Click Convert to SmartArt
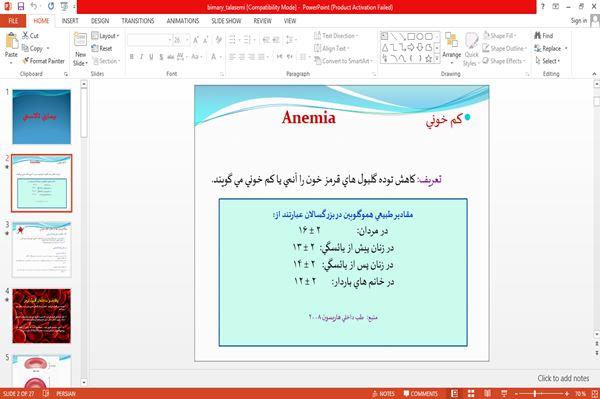This screenshot has width=600, height=399. coord(343,61)
